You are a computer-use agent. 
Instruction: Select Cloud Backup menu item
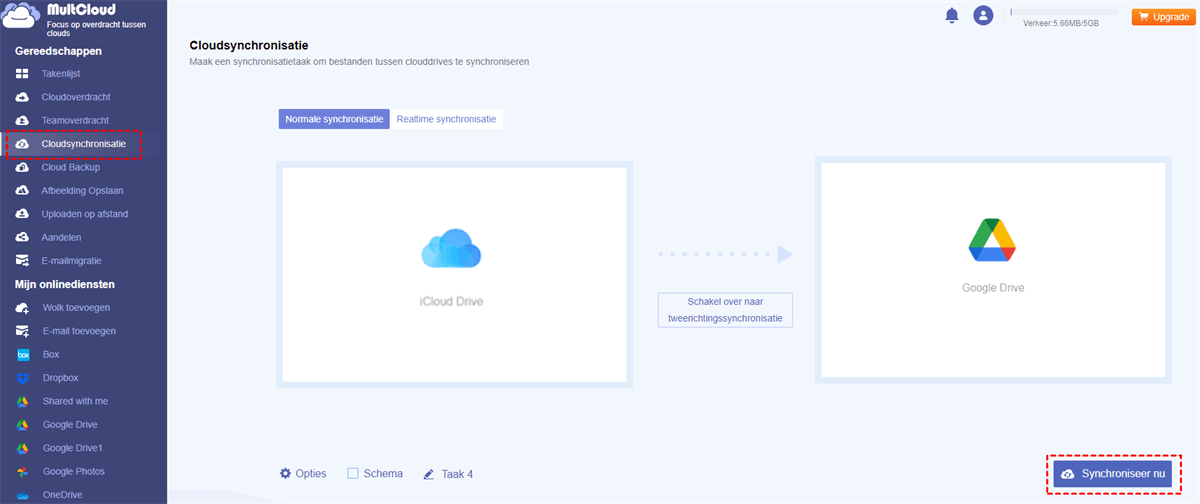pos(71,167)
